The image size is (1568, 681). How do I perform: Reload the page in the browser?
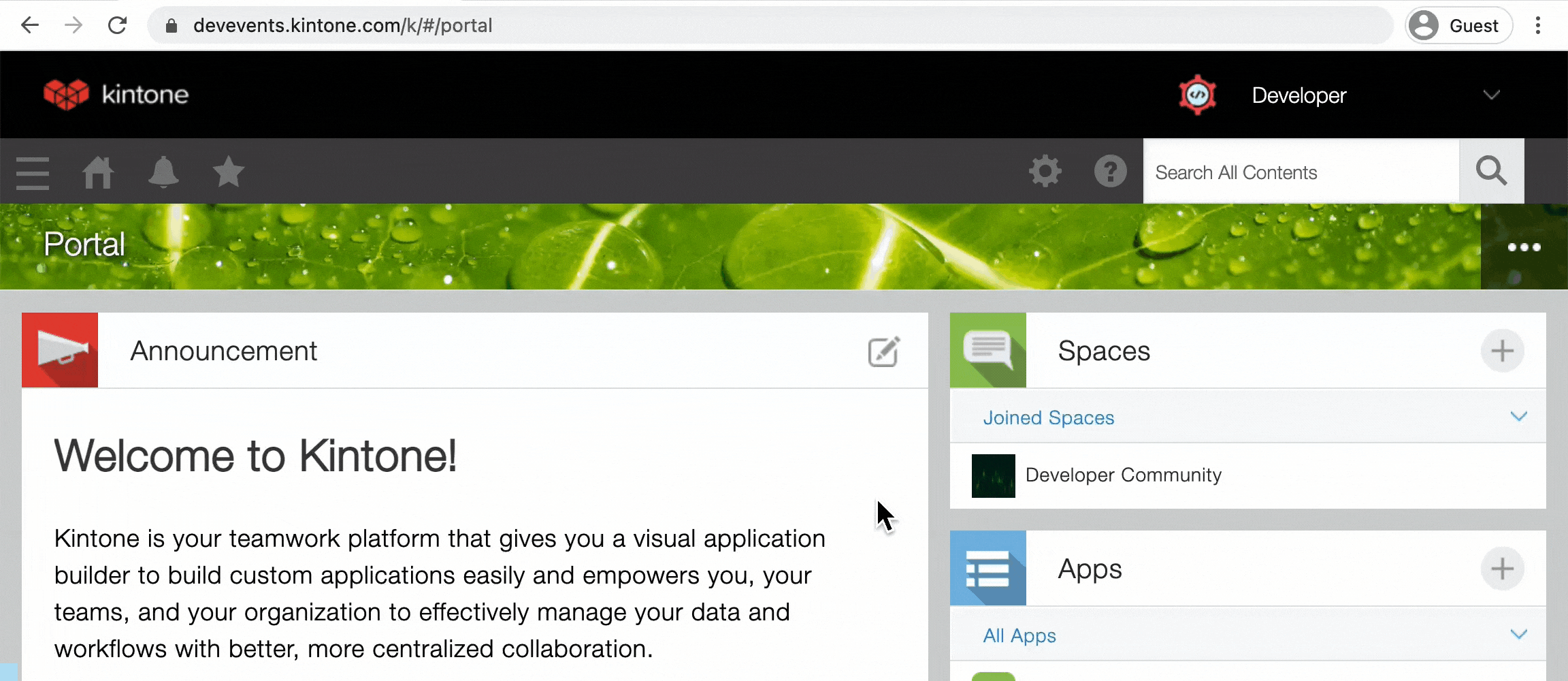pyautogui.click(x=118, y=26)
